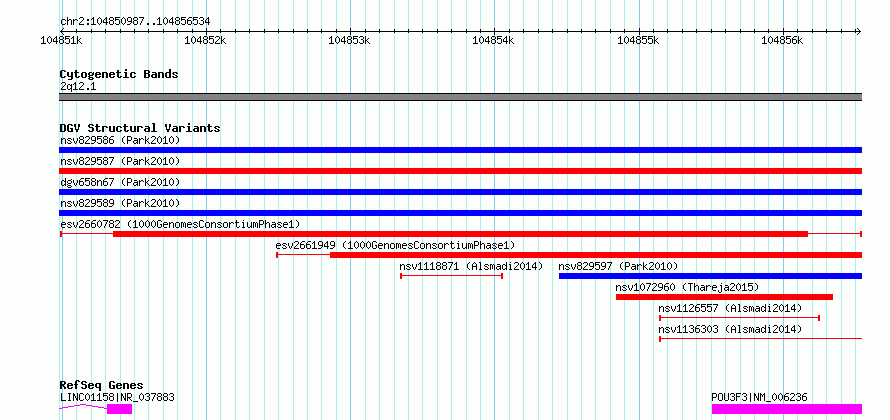The image size is (890, 420).
Task: Open variant label nsv829589 (Park2010)
Action: pos(120,203)
